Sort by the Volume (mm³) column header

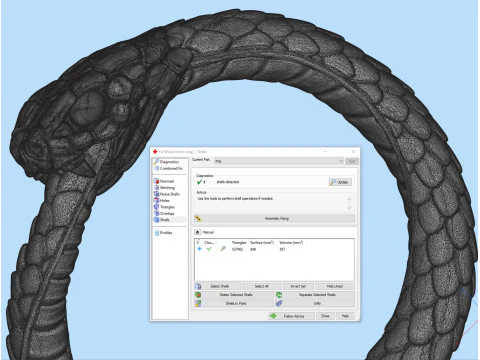coord(291,243)
